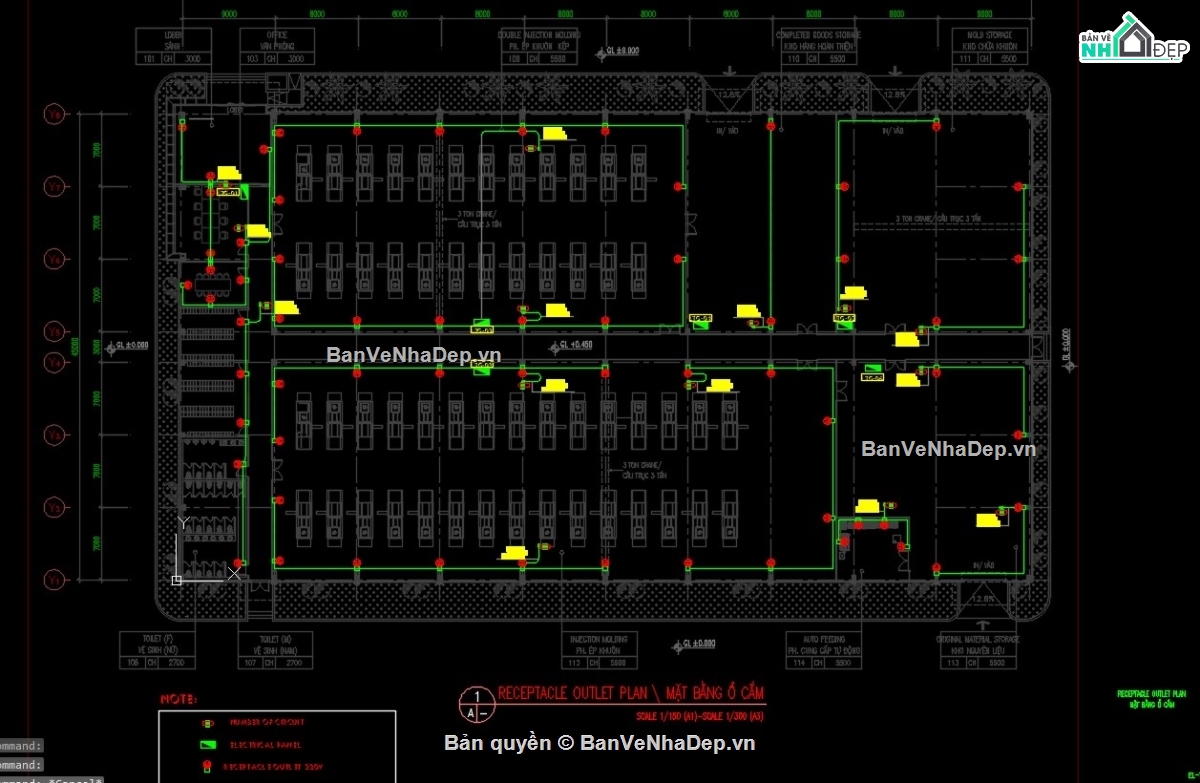
Task: Click the top Command line prompt
Action: 22,746
